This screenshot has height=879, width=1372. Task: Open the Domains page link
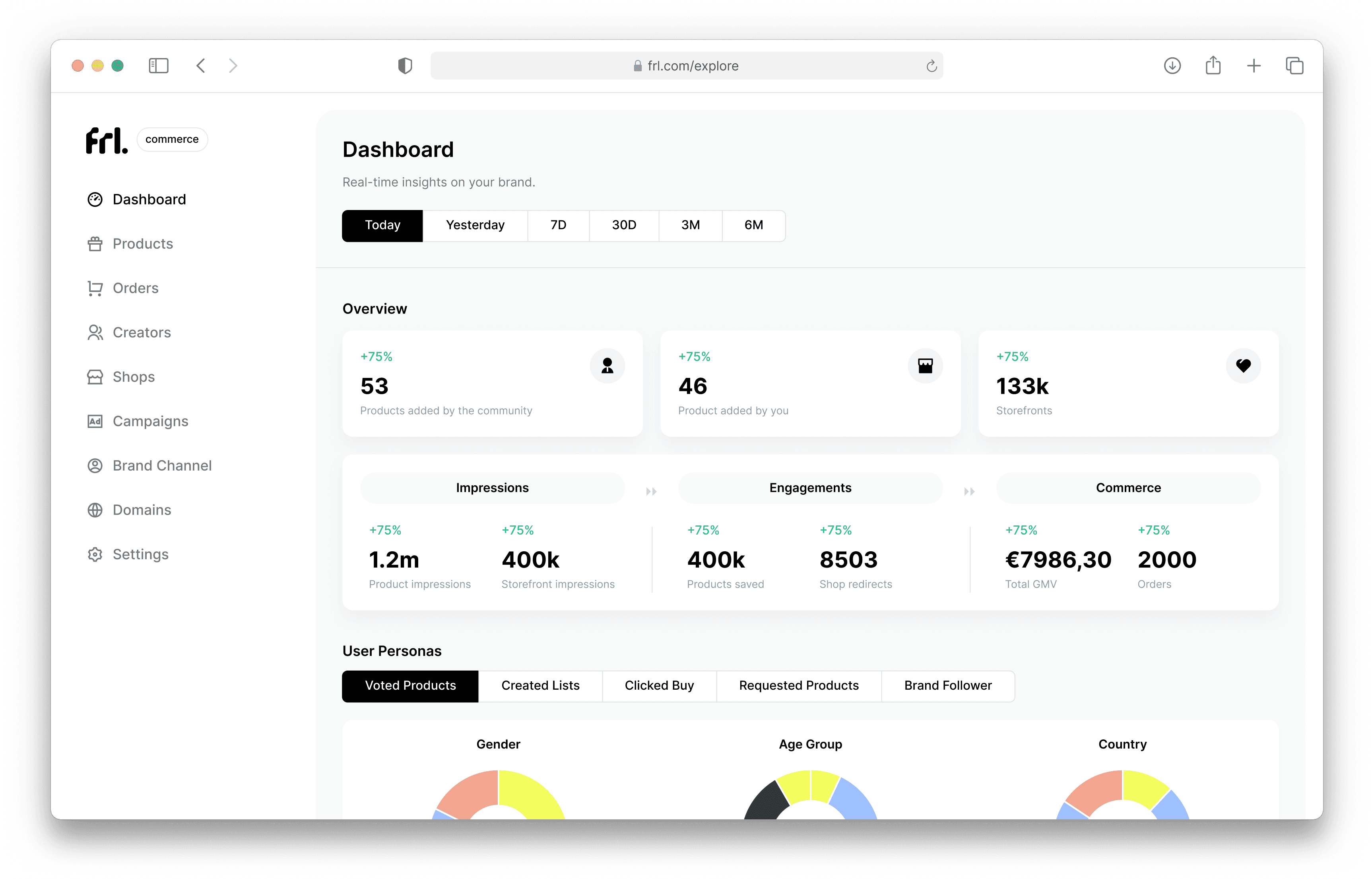coord(142,510)
